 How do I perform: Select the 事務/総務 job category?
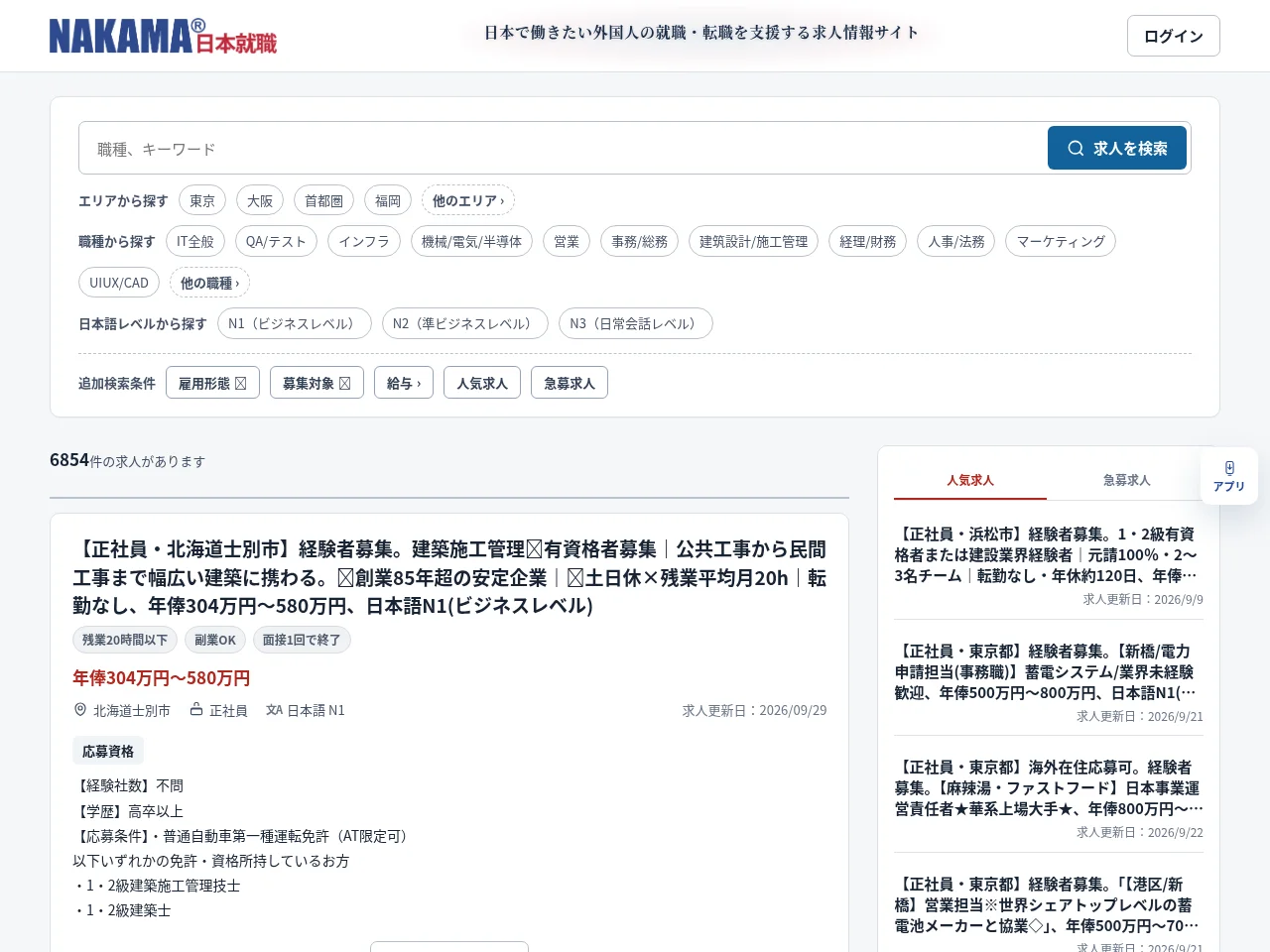coord(639,241)
